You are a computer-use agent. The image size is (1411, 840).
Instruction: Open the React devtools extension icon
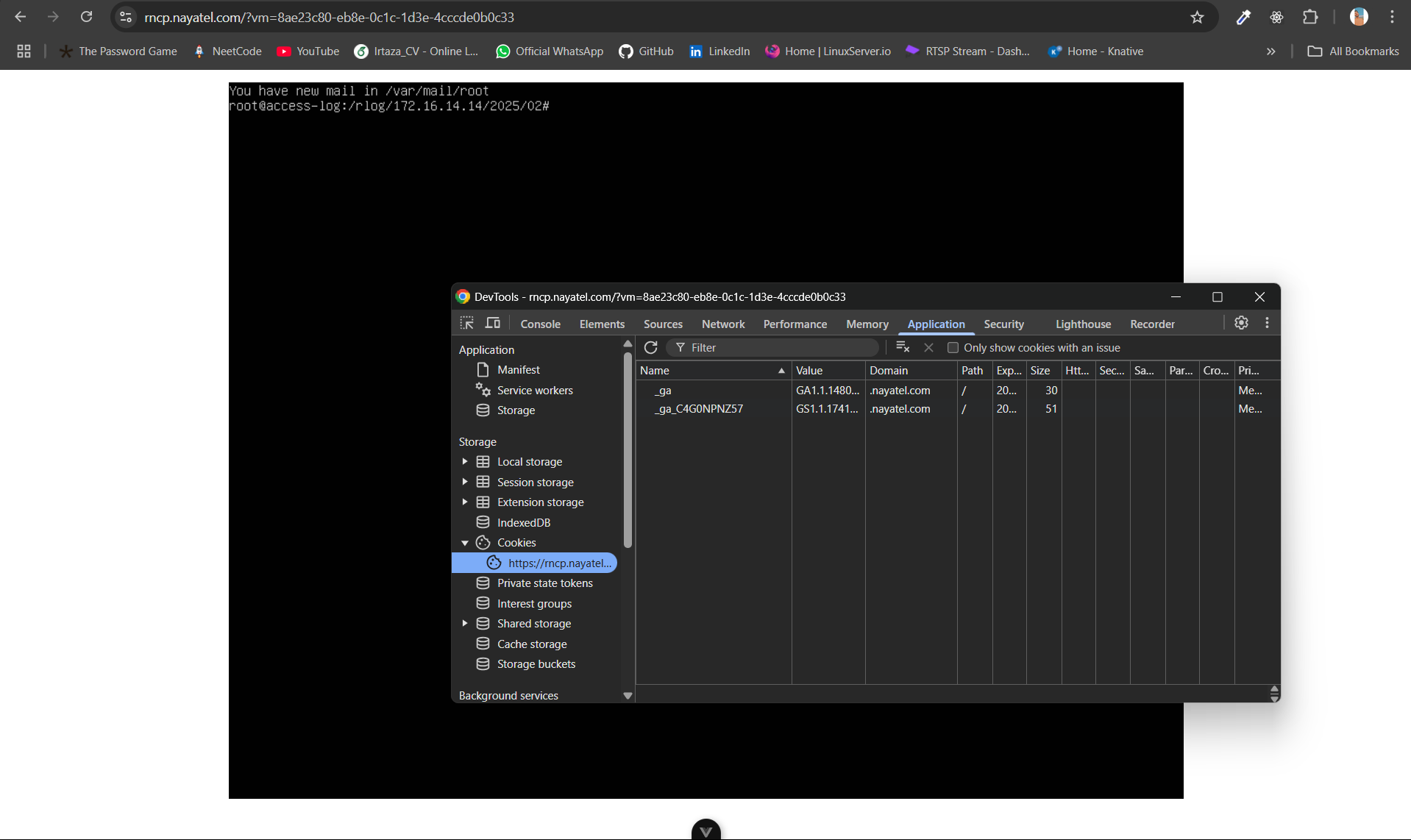point(1276,17)
